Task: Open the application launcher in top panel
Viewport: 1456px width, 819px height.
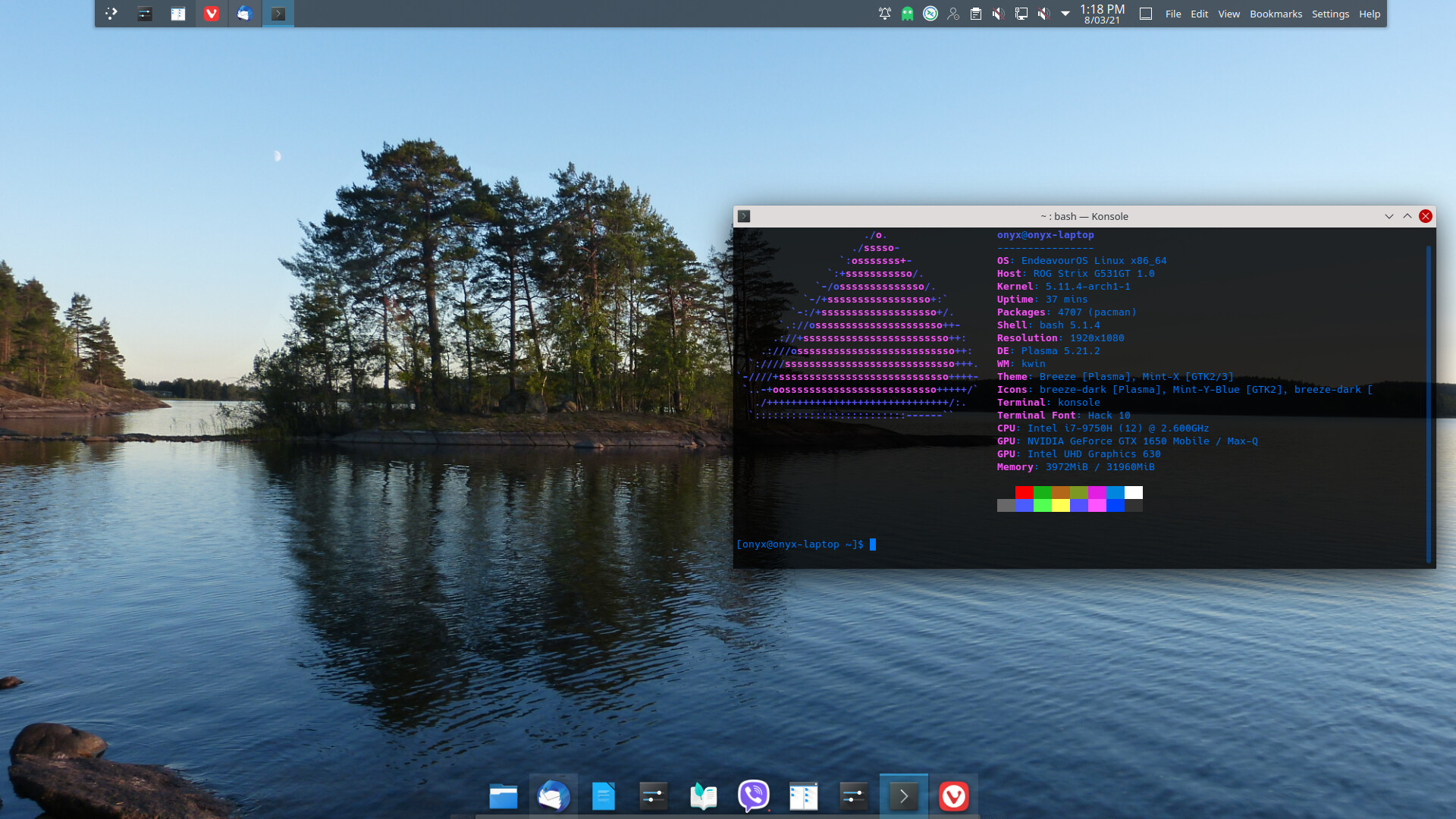Action: coord(111,14)
